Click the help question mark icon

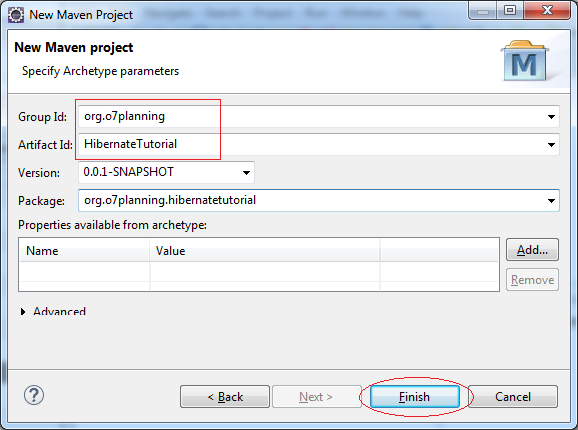pyautogui.click(x=34, y=395)
